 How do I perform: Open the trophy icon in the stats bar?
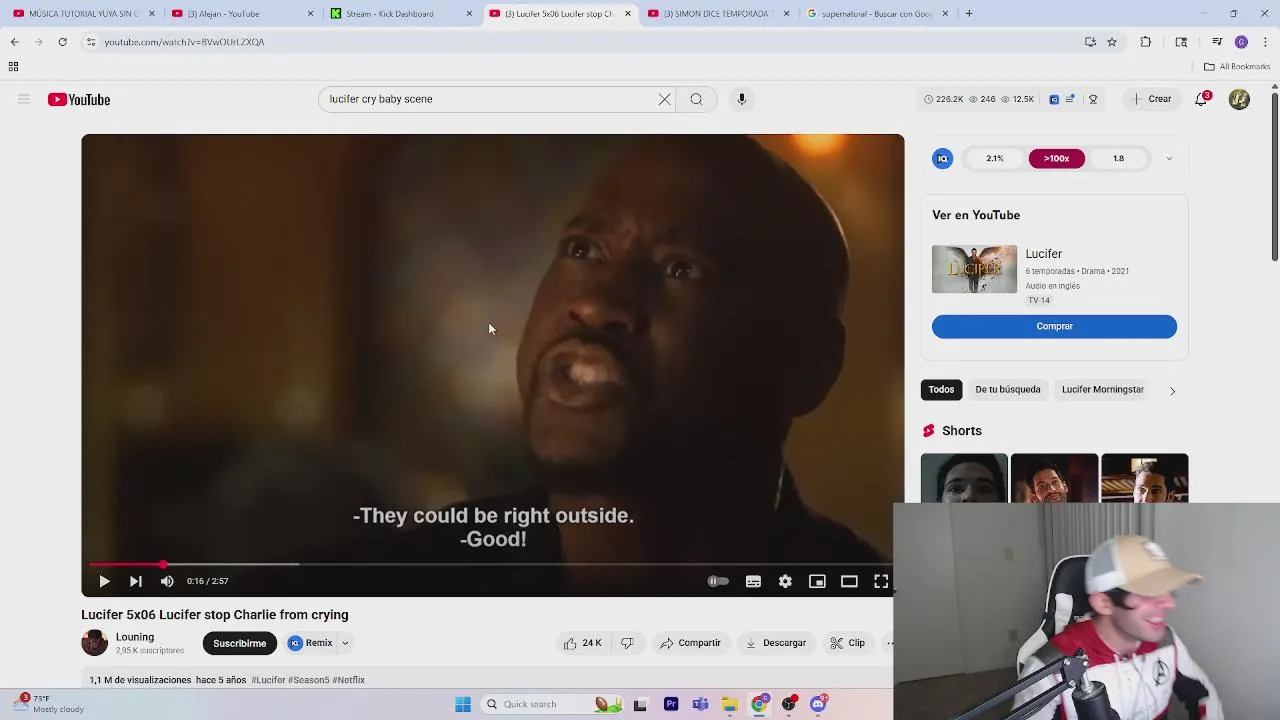[1093, 99]
